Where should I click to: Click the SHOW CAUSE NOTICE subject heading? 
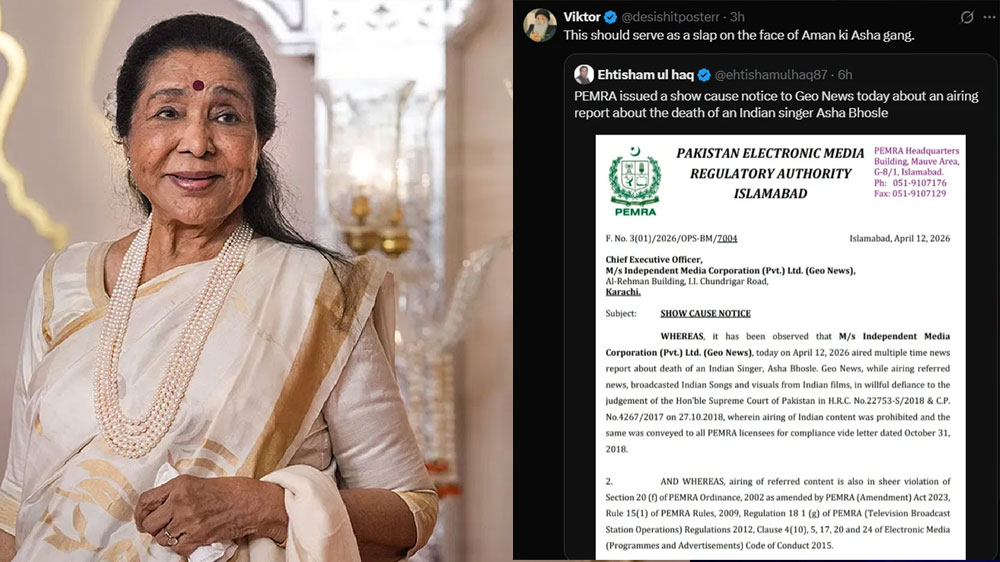pyautogui.click(x=705, y=313)
